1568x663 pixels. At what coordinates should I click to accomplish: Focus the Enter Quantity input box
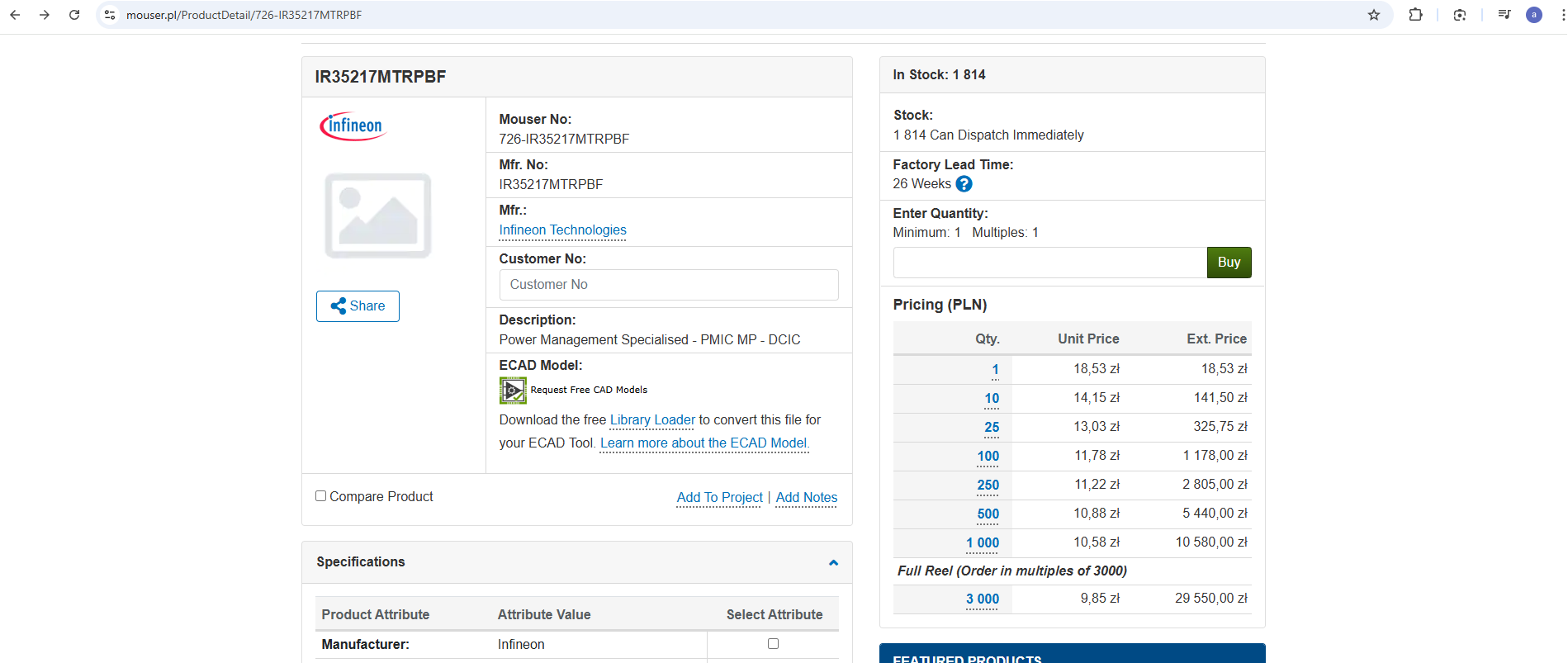click(1049, 263)
